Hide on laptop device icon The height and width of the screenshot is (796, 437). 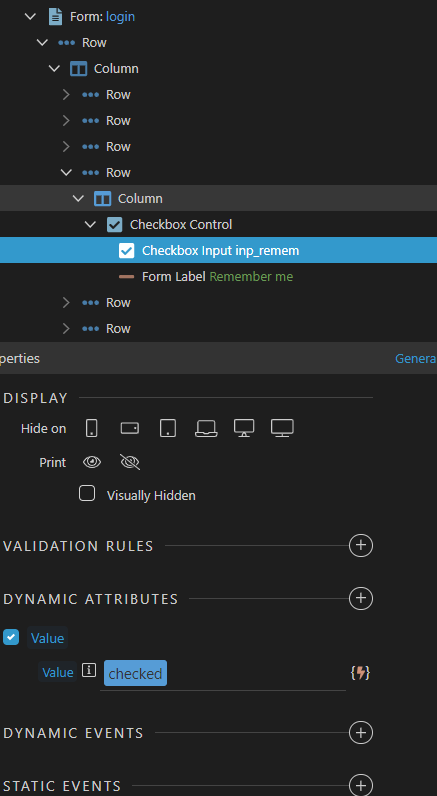(x=206, y=428)
